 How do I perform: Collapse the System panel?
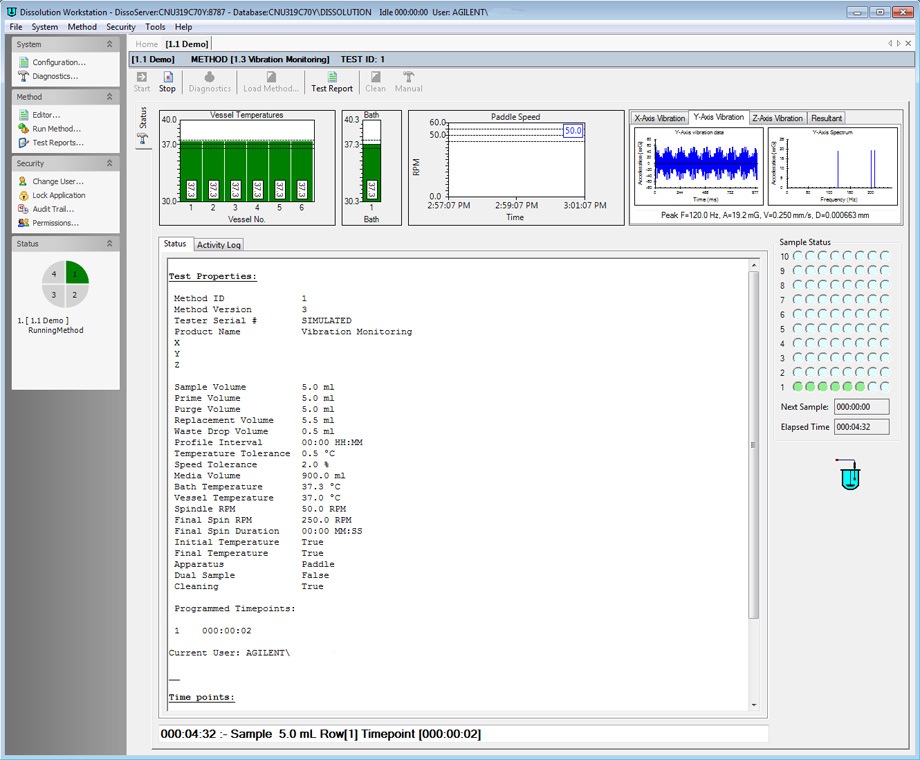click(x=109, y=44)
